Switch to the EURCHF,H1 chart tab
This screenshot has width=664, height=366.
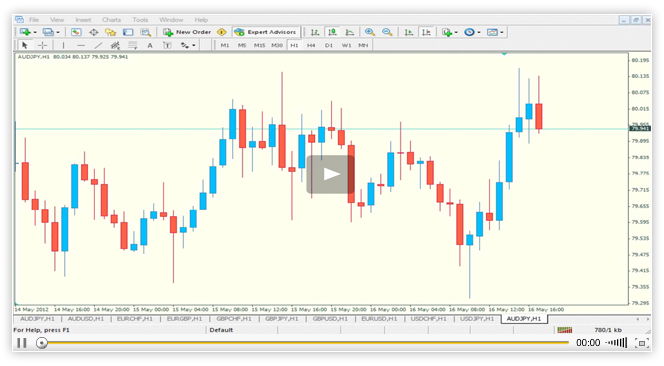(135, 319)
